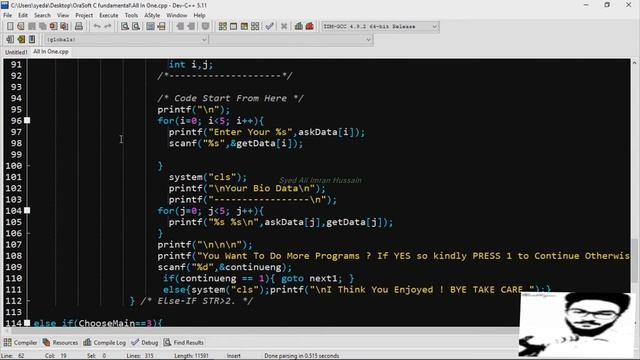The image size is (640, 360).
Task: Open the Search menu
Action: (42, 15)
